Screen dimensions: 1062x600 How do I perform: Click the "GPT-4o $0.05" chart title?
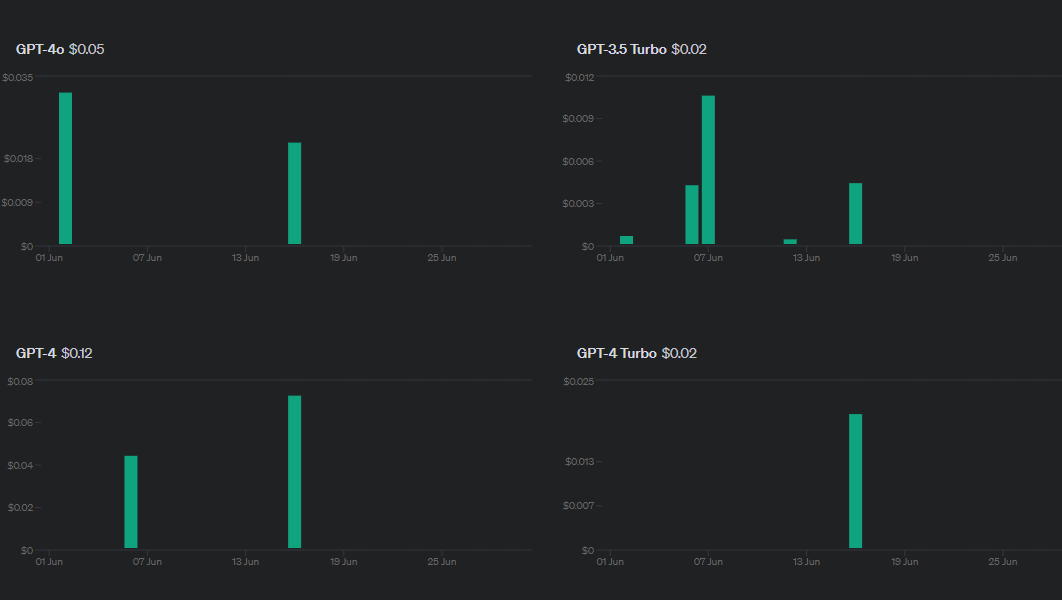point(60,49)
